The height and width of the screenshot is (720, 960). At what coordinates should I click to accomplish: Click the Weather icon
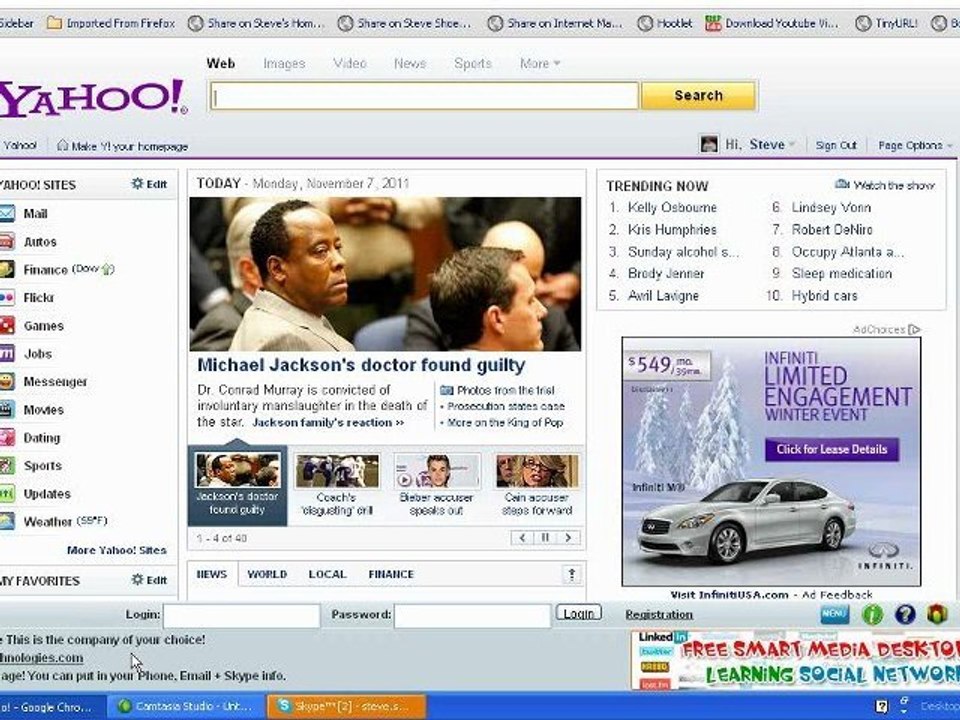click(x=7, y=522)
